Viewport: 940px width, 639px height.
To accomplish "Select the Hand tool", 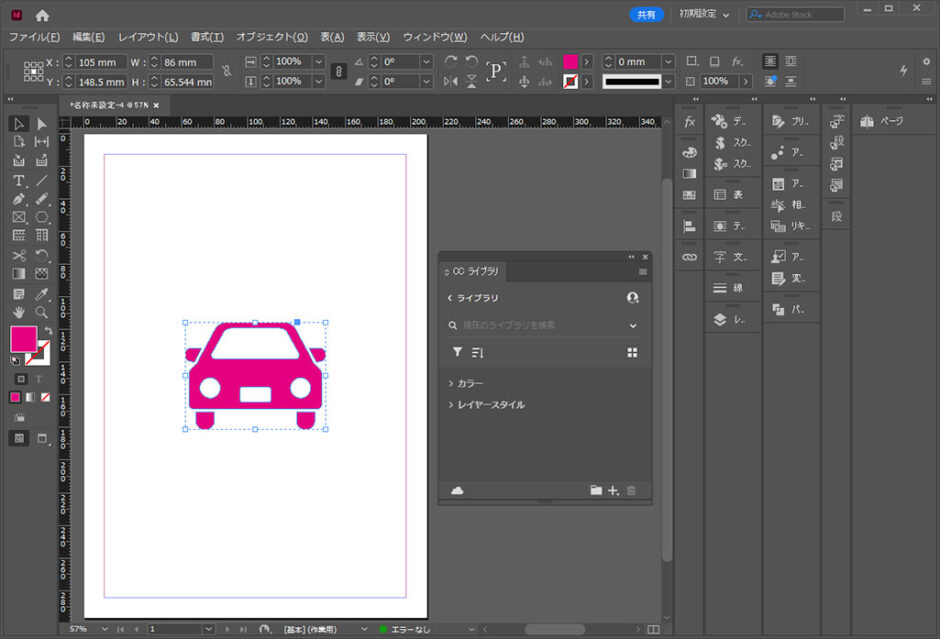I will tap(19, 312).
